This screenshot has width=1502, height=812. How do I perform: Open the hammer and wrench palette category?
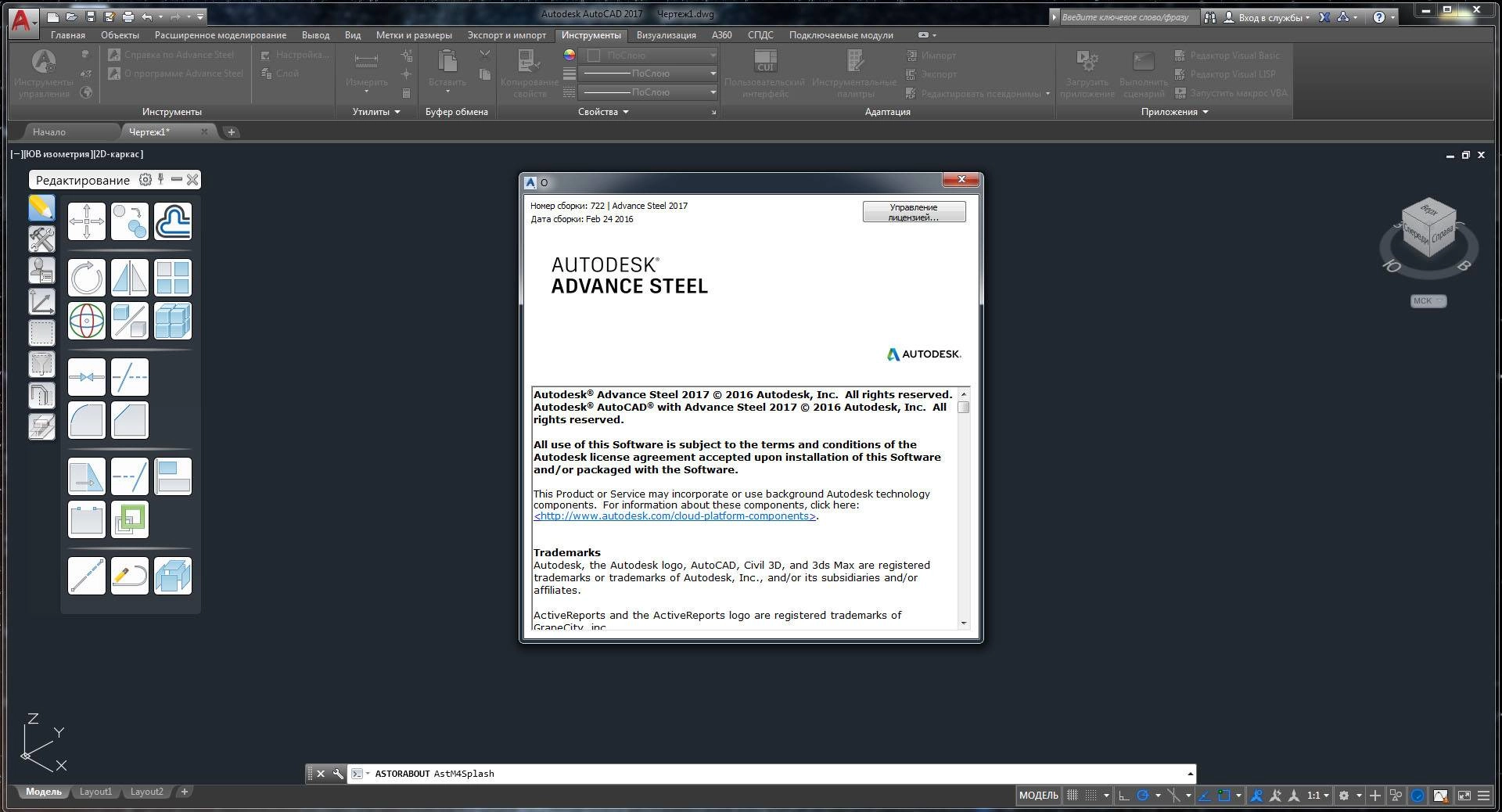coord(41,239)
